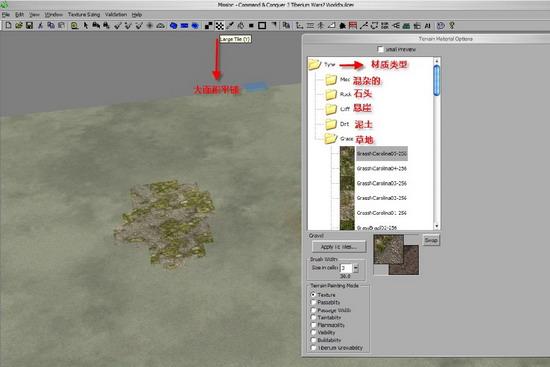
Task: Click the gray cloud-shaped toolbar icon
Action: pos(160,25)
